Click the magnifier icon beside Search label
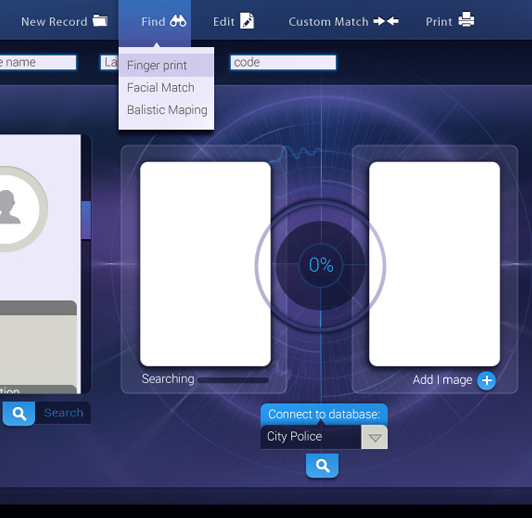Screen dimensions: 532x518 (x=19, y=414)
